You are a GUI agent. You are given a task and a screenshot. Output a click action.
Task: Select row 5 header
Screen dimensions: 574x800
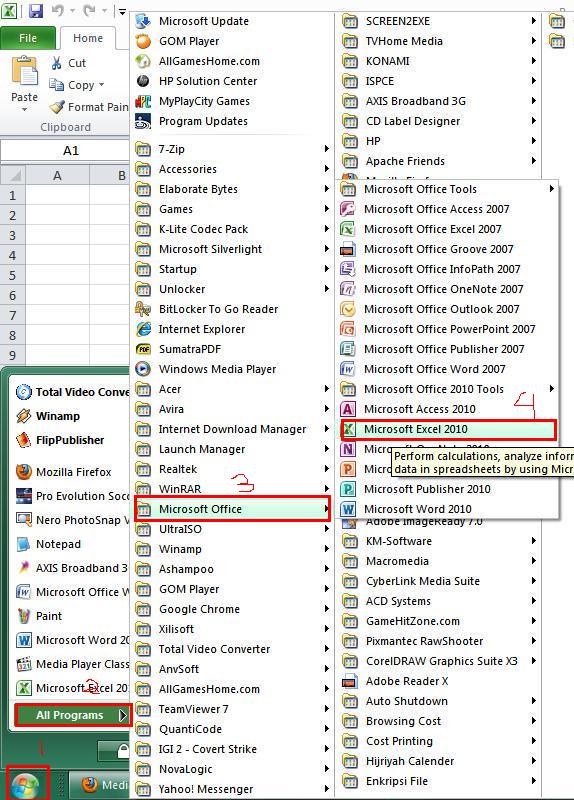tap(13, 276)
